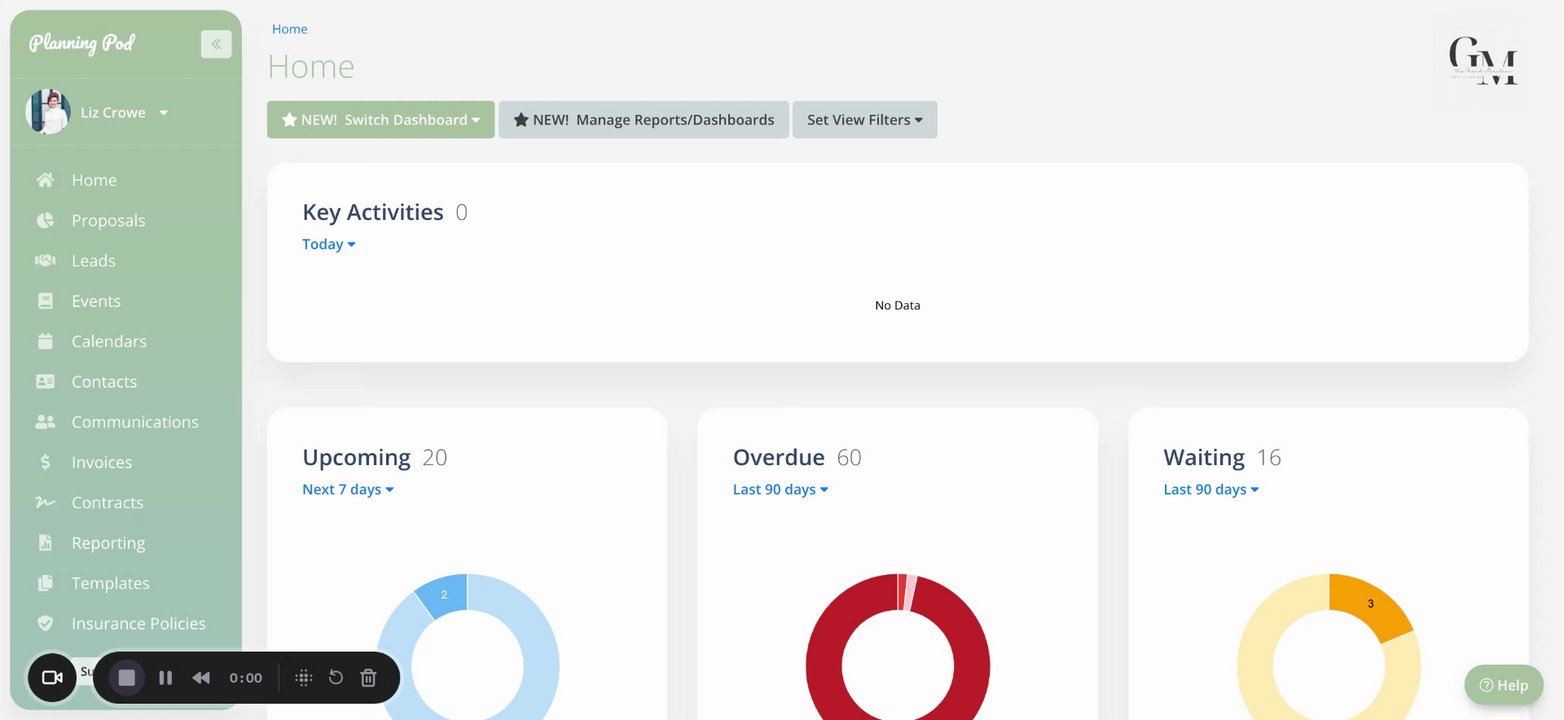Image resolution: width=1564 pixels, height=720 pixels.
Task: Click the Insurance Policies shield icon
Action: point(45,623)
